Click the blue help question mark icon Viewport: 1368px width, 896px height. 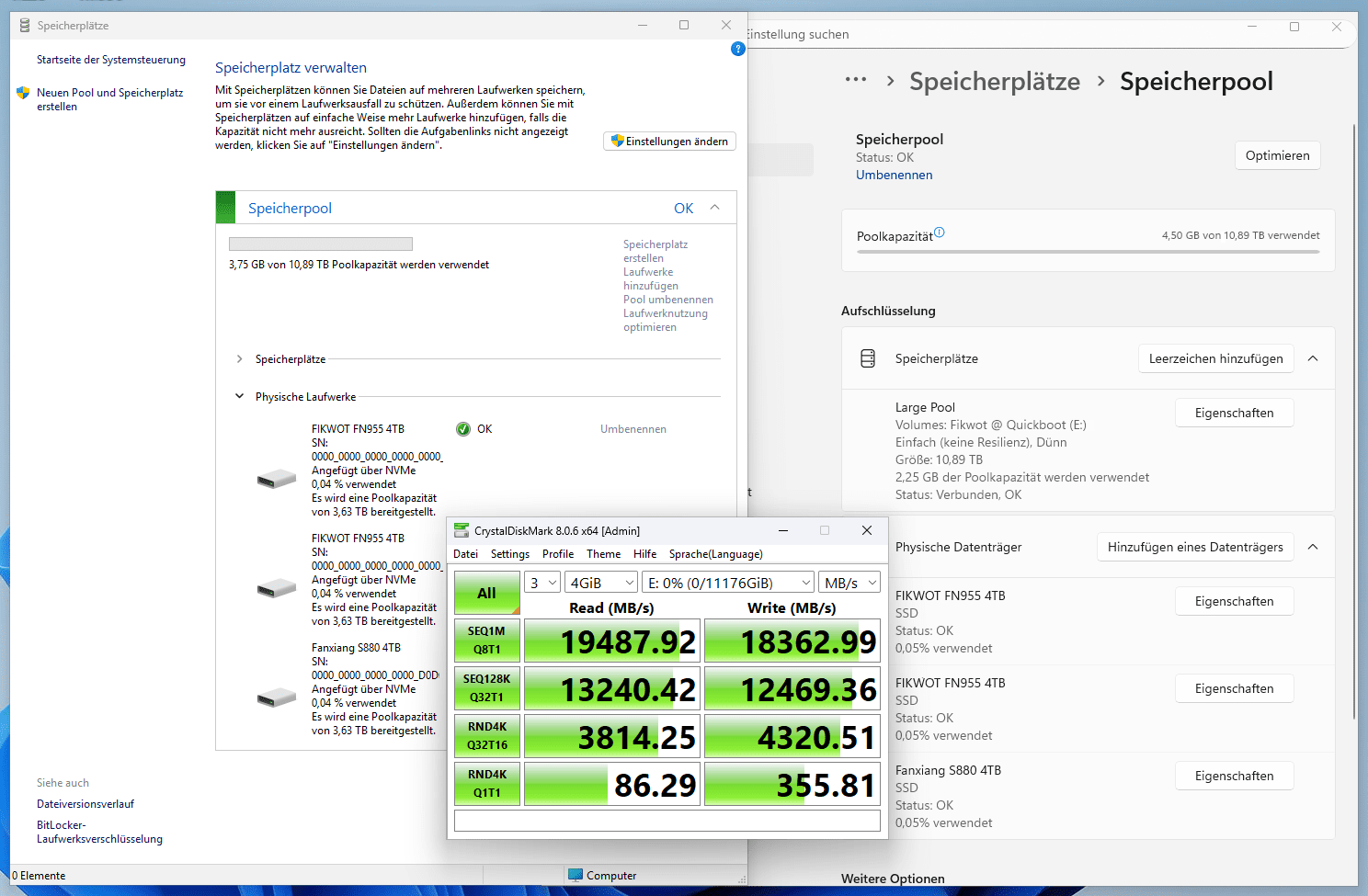pyautogui.click(x=737, y=49)
